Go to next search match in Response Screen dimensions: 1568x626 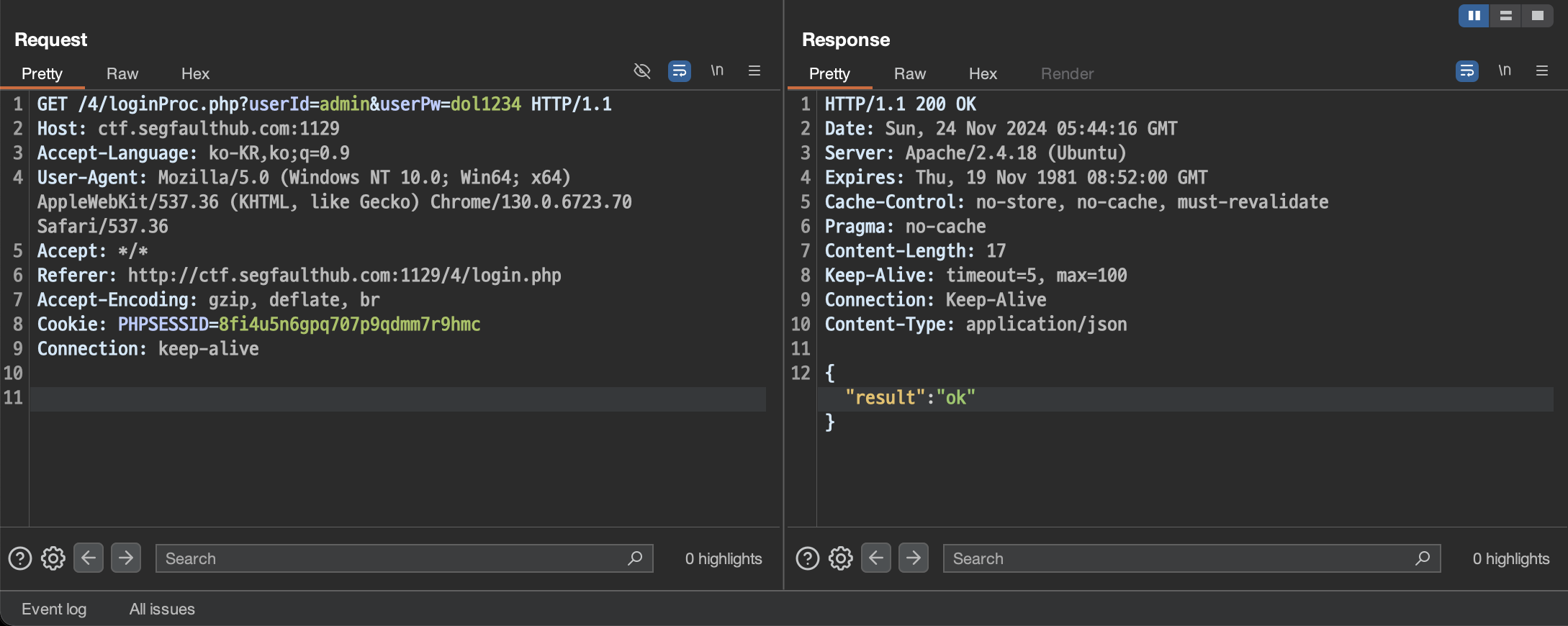[913, 558]
